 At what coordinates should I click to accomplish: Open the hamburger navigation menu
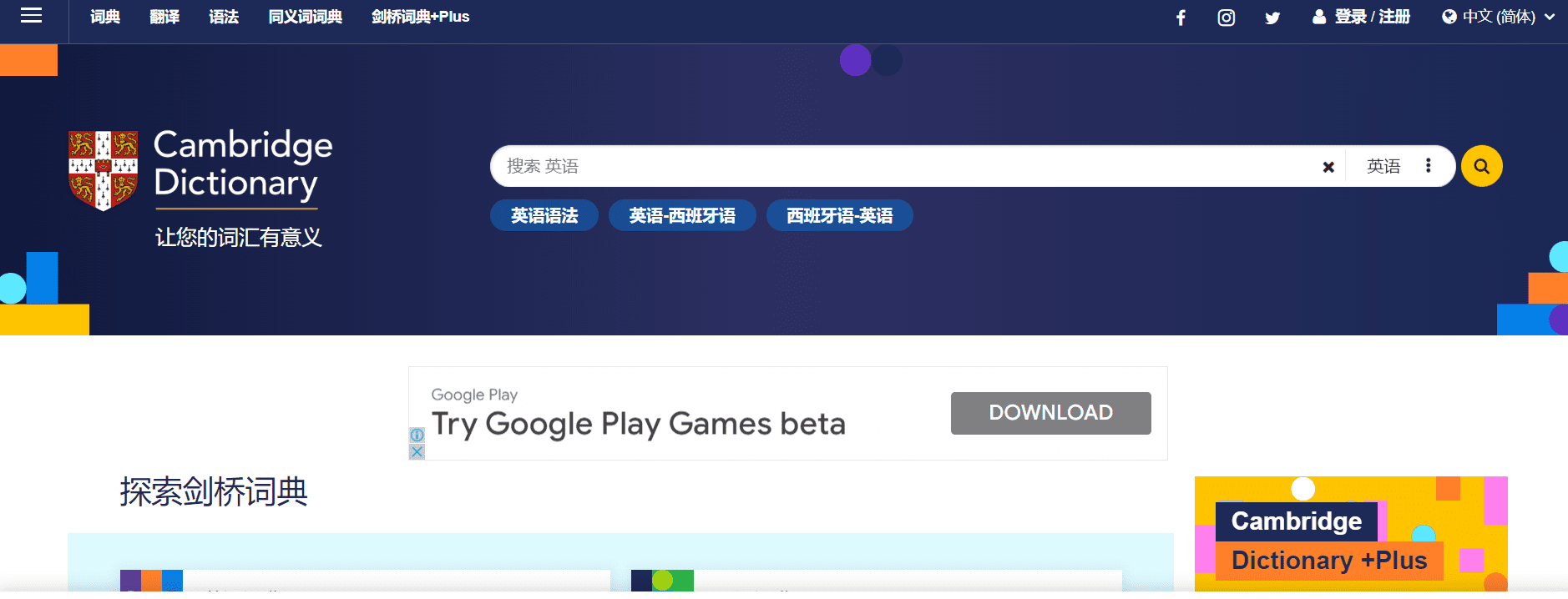point(31,16)
